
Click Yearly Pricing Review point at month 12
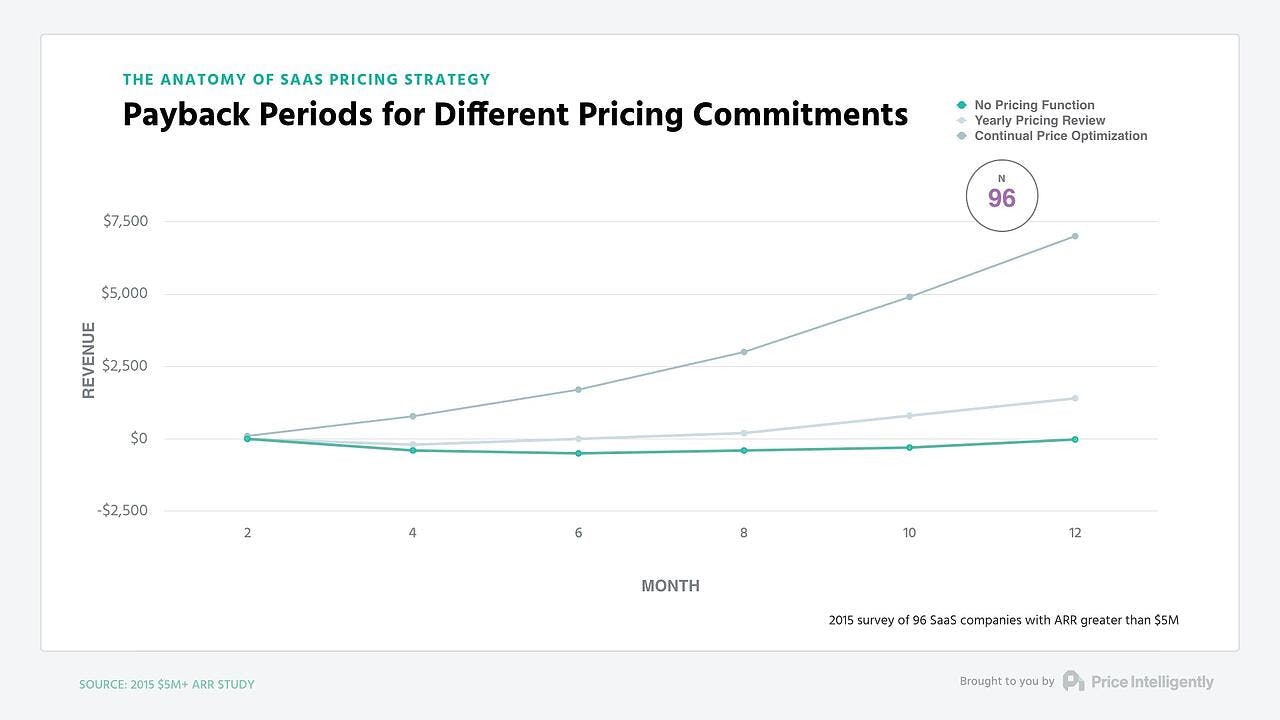[x=1075, y=398]
